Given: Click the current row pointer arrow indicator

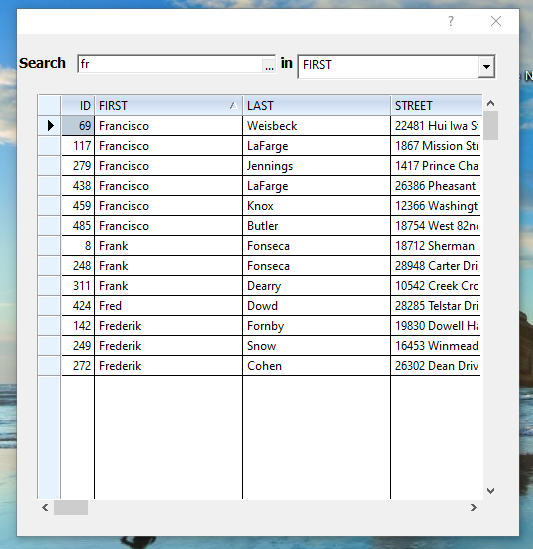Looking at the screenshot, I should click(50, 126).
